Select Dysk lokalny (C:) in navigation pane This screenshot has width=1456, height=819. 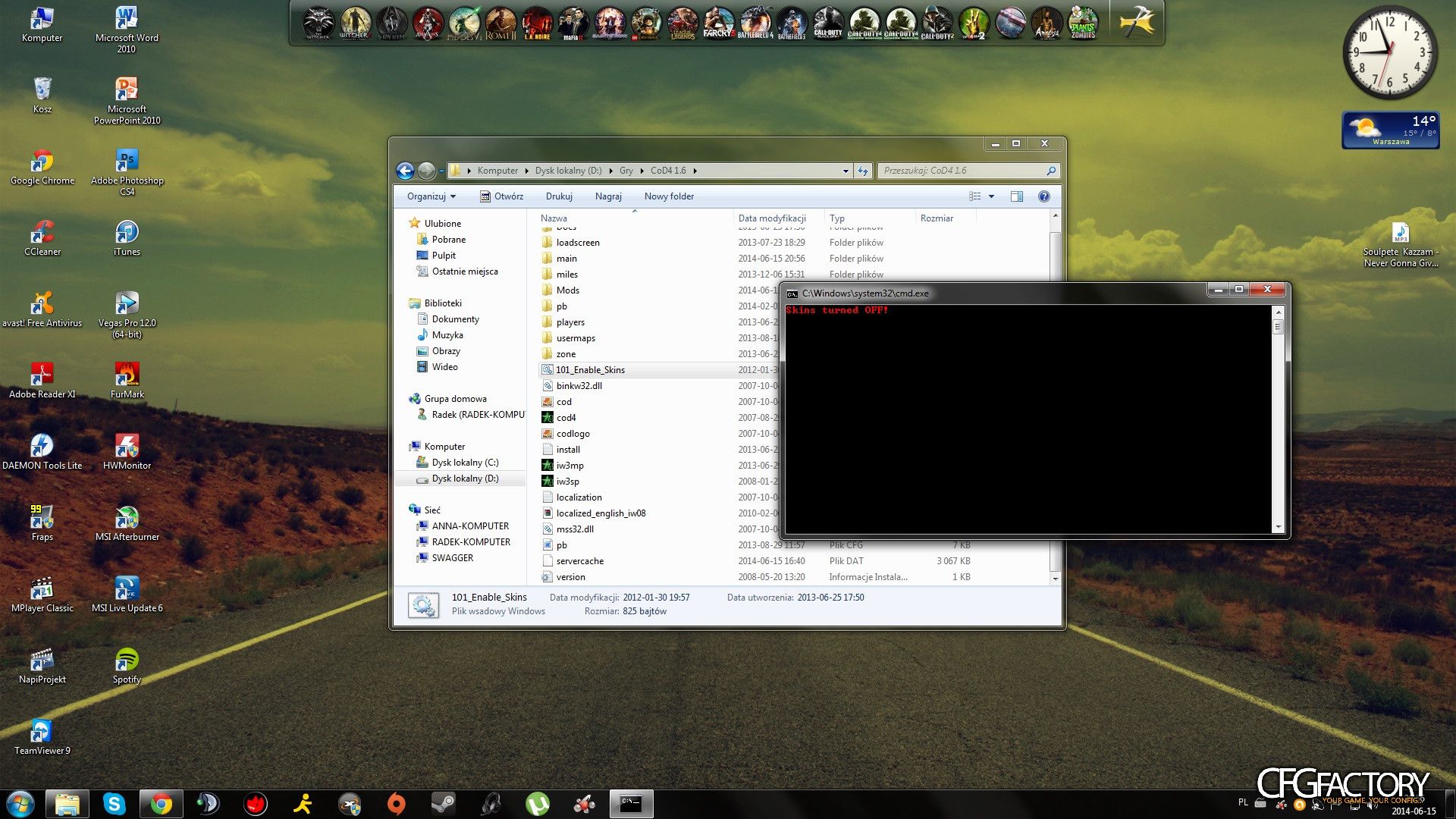coord(465,463)
